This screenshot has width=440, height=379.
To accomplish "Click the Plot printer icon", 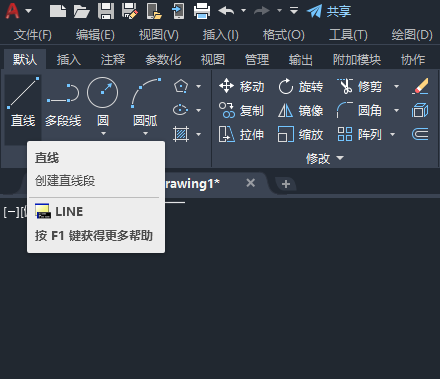I will coord(202,11).
